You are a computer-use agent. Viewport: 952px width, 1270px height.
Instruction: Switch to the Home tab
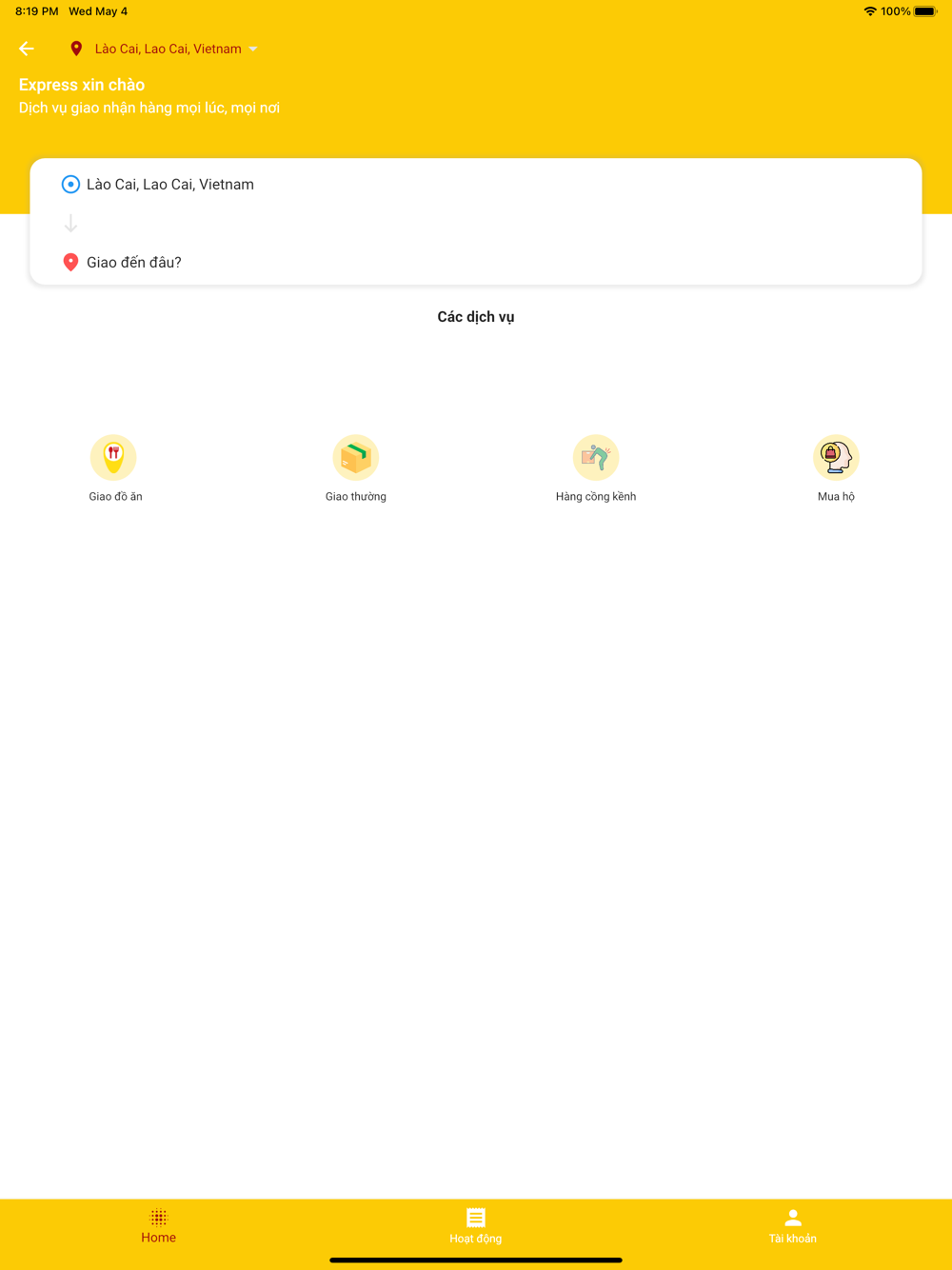(159, 1228)
